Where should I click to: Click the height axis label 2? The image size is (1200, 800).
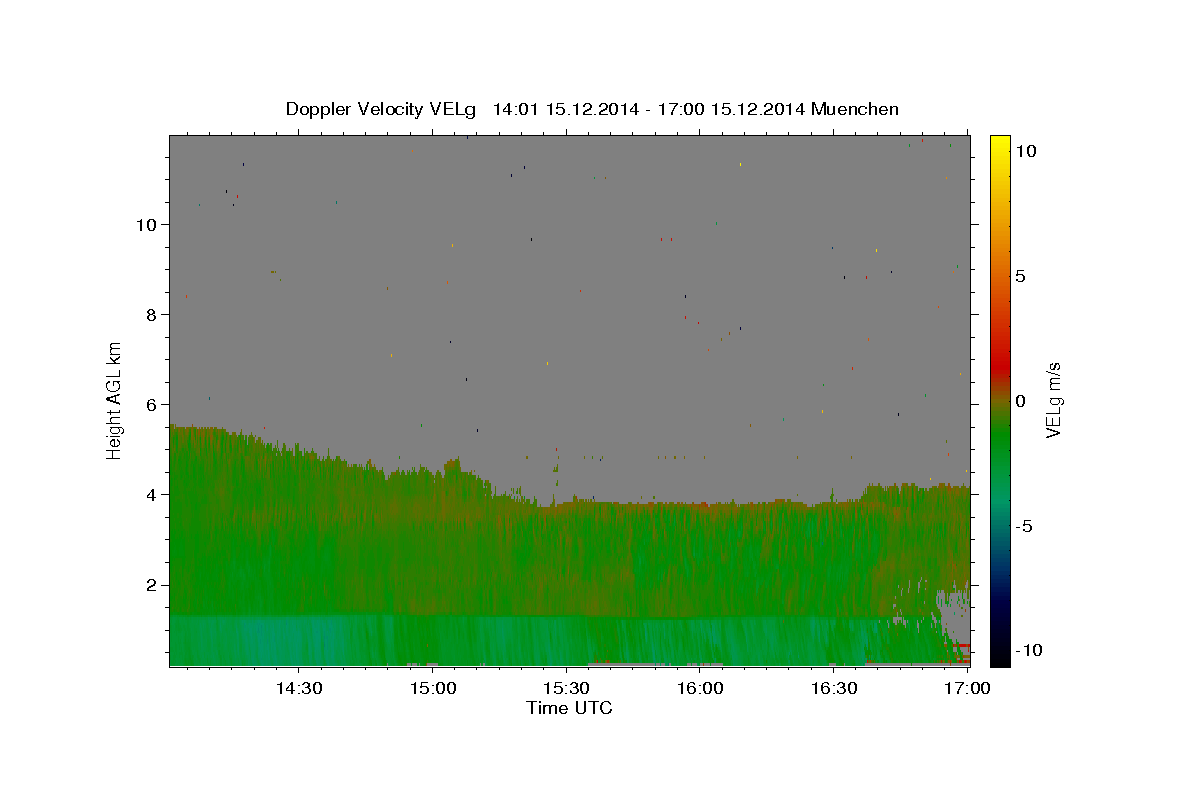(x=152, y=584)
